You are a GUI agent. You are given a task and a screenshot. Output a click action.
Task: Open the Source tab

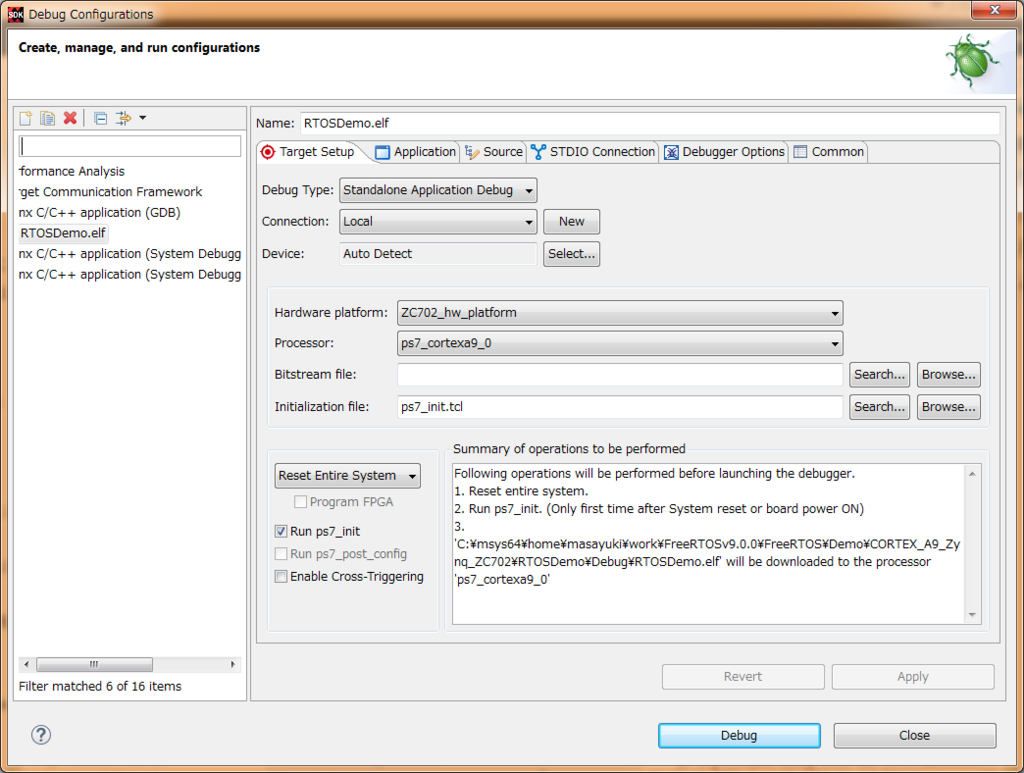[494, 151]
